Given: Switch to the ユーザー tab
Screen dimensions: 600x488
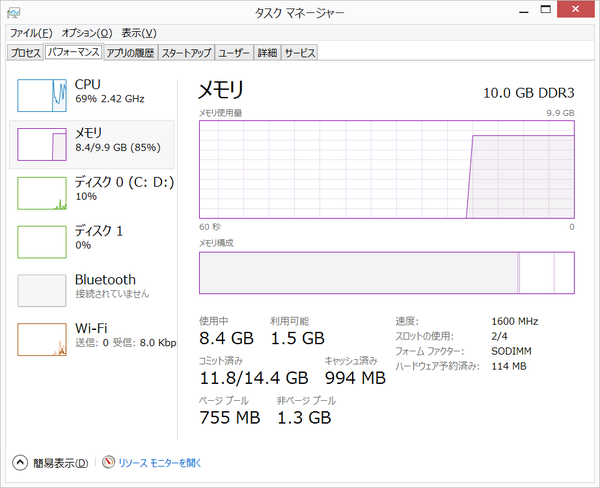Looking at the screenshot, I should point(234,52).
